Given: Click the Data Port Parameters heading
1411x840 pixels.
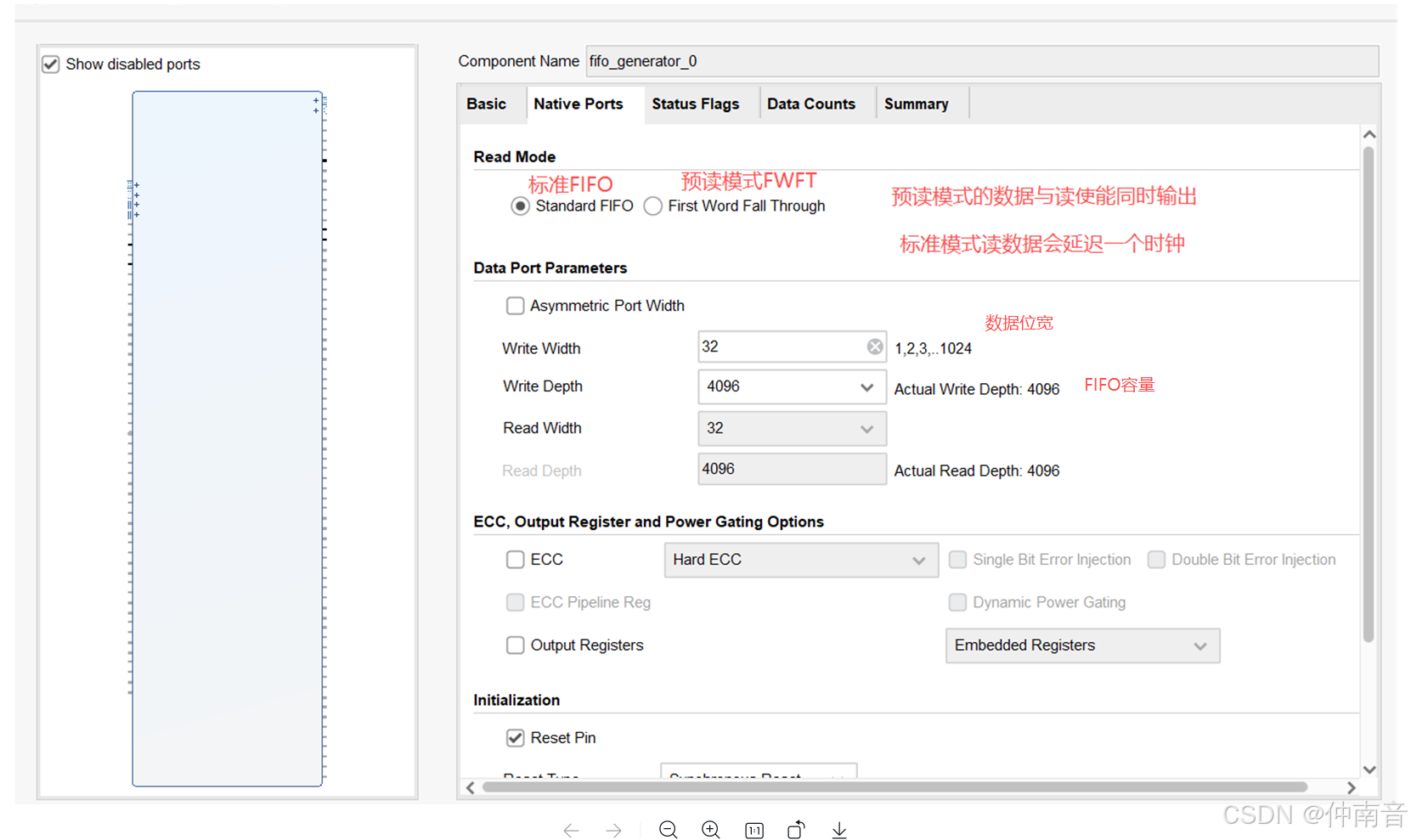Looking at the screenshot, I should click(550, 268).
